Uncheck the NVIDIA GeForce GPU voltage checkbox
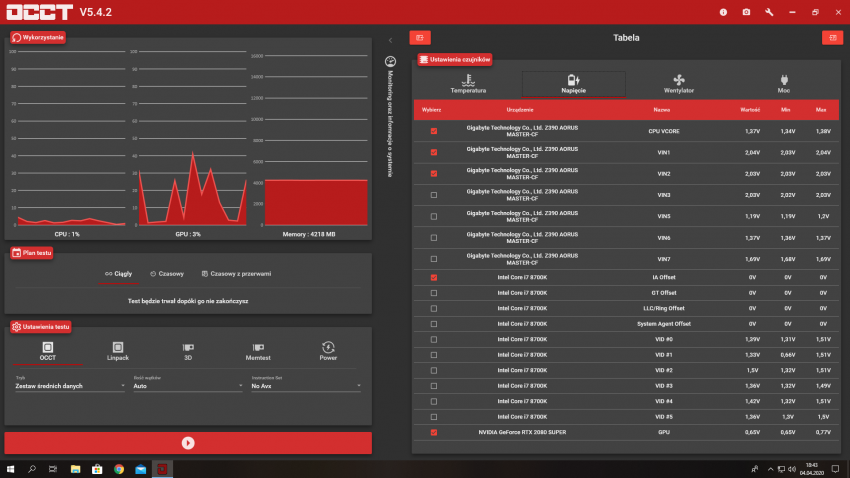 (433, 432)
